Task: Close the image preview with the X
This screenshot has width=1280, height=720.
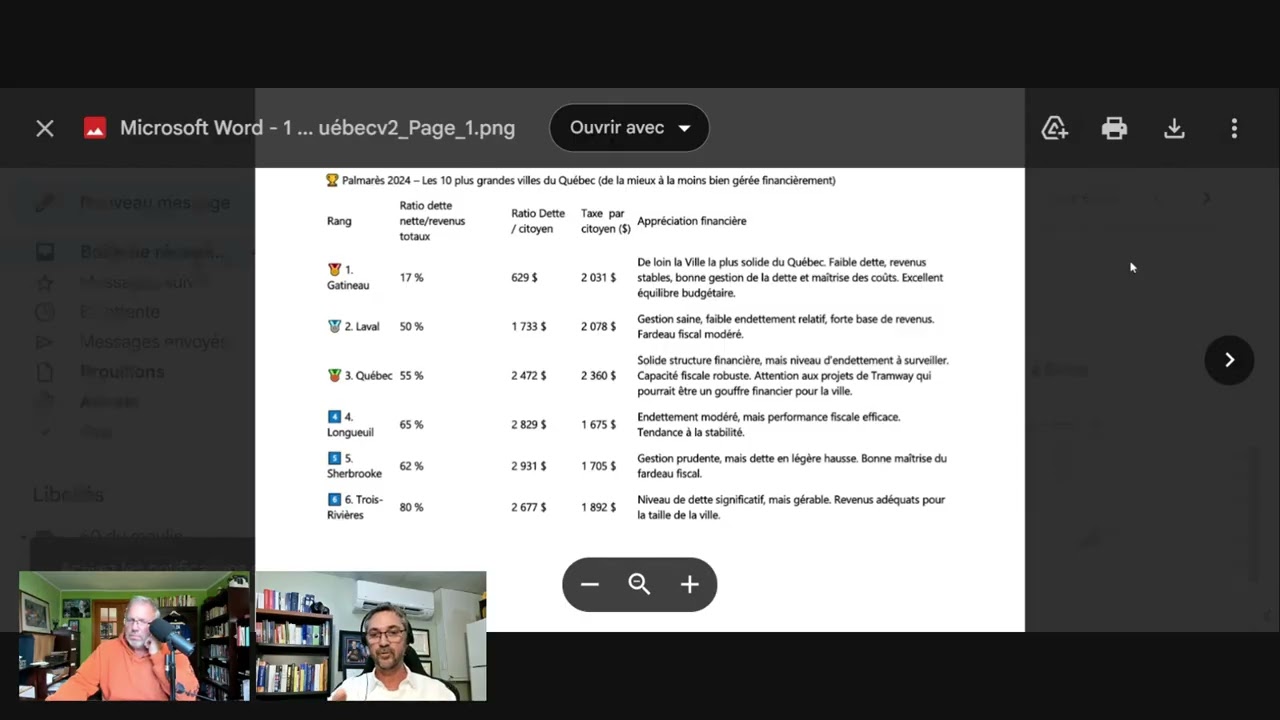Action: click(x=45, y=128)
